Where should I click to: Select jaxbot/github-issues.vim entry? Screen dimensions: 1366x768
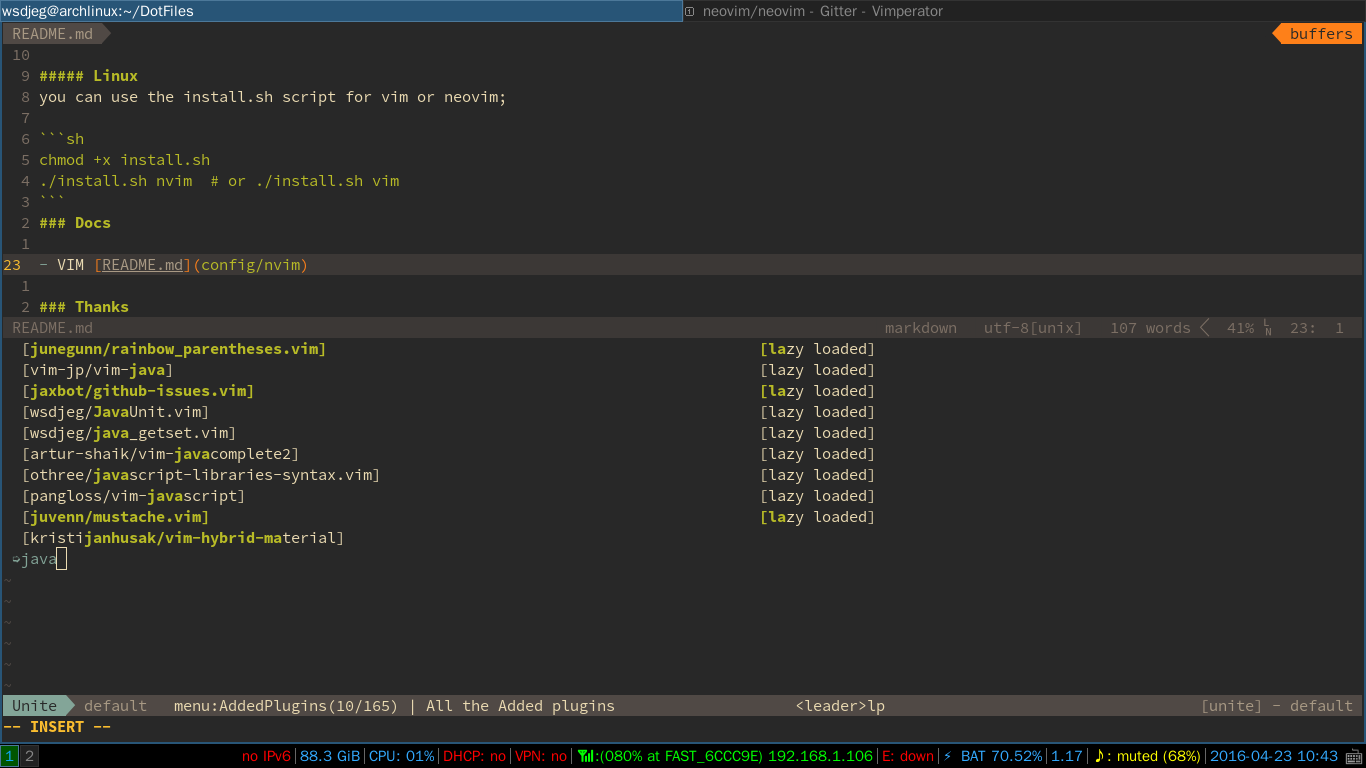click(138, 391)
